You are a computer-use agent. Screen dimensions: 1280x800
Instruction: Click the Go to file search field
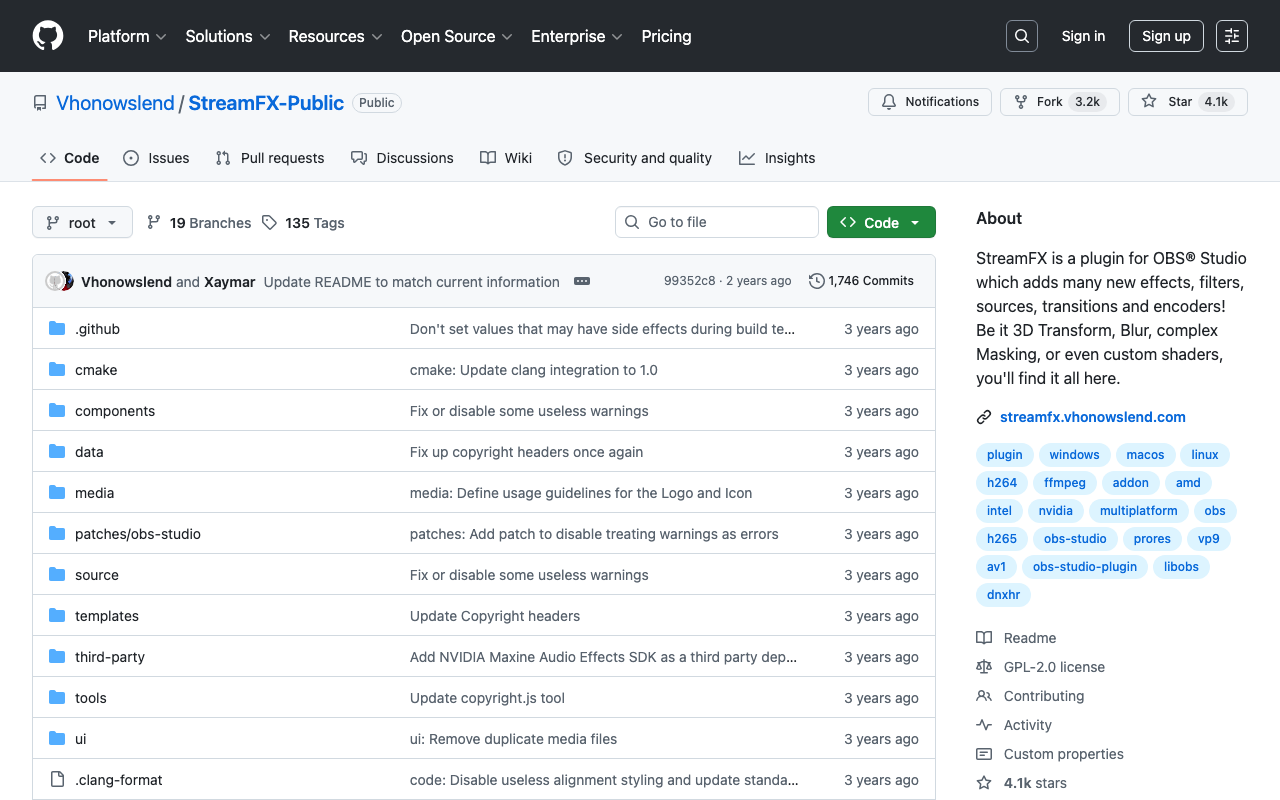[717, 222]
